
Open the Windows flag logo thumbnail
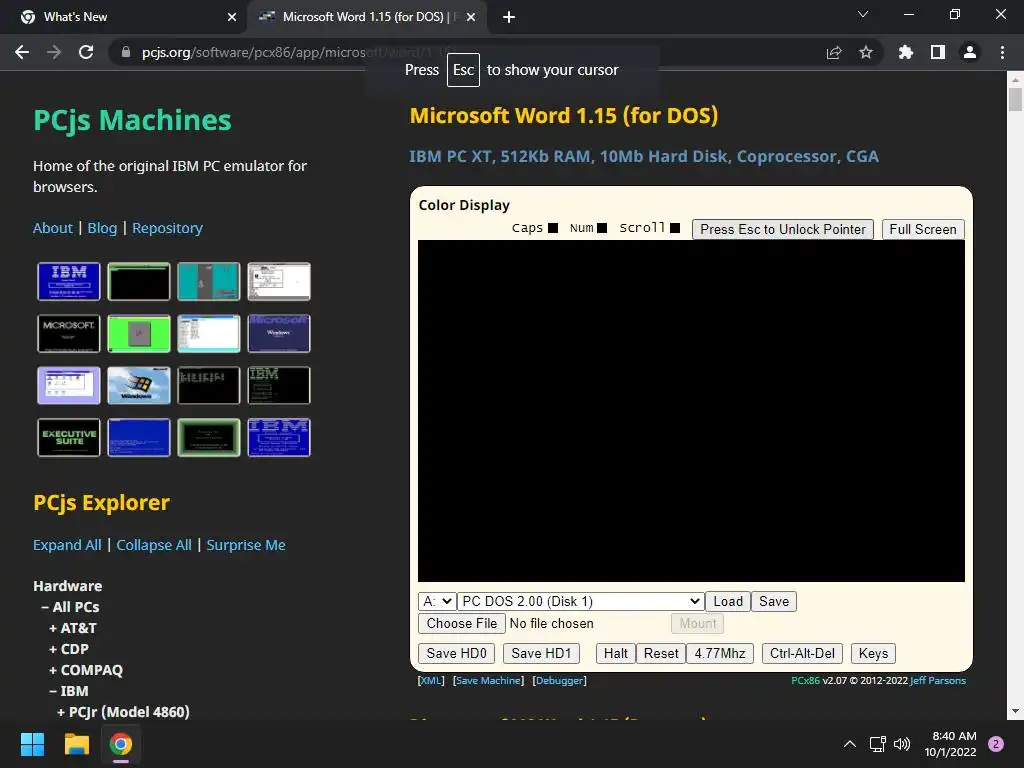click(x=138, y=385)
